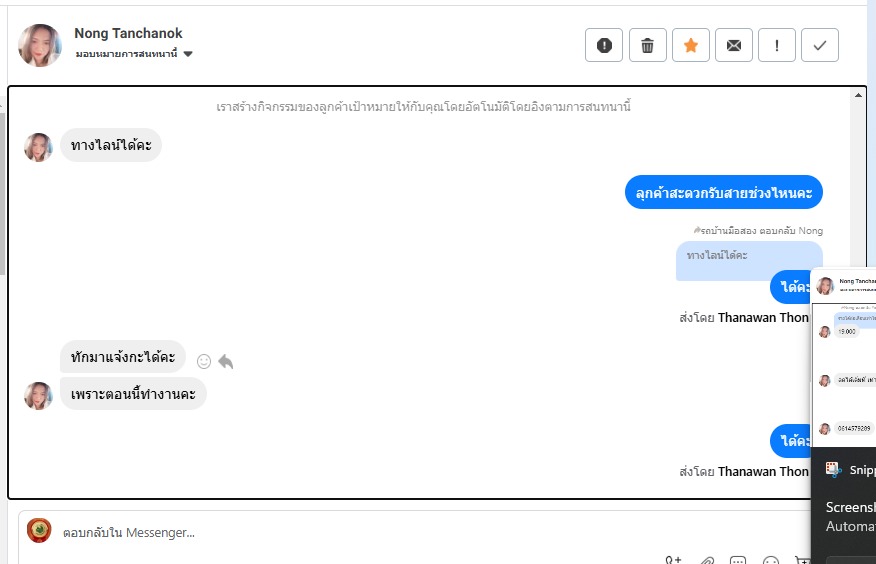
Task: Mark conversation unread with envelope icon
Action: 734,45
